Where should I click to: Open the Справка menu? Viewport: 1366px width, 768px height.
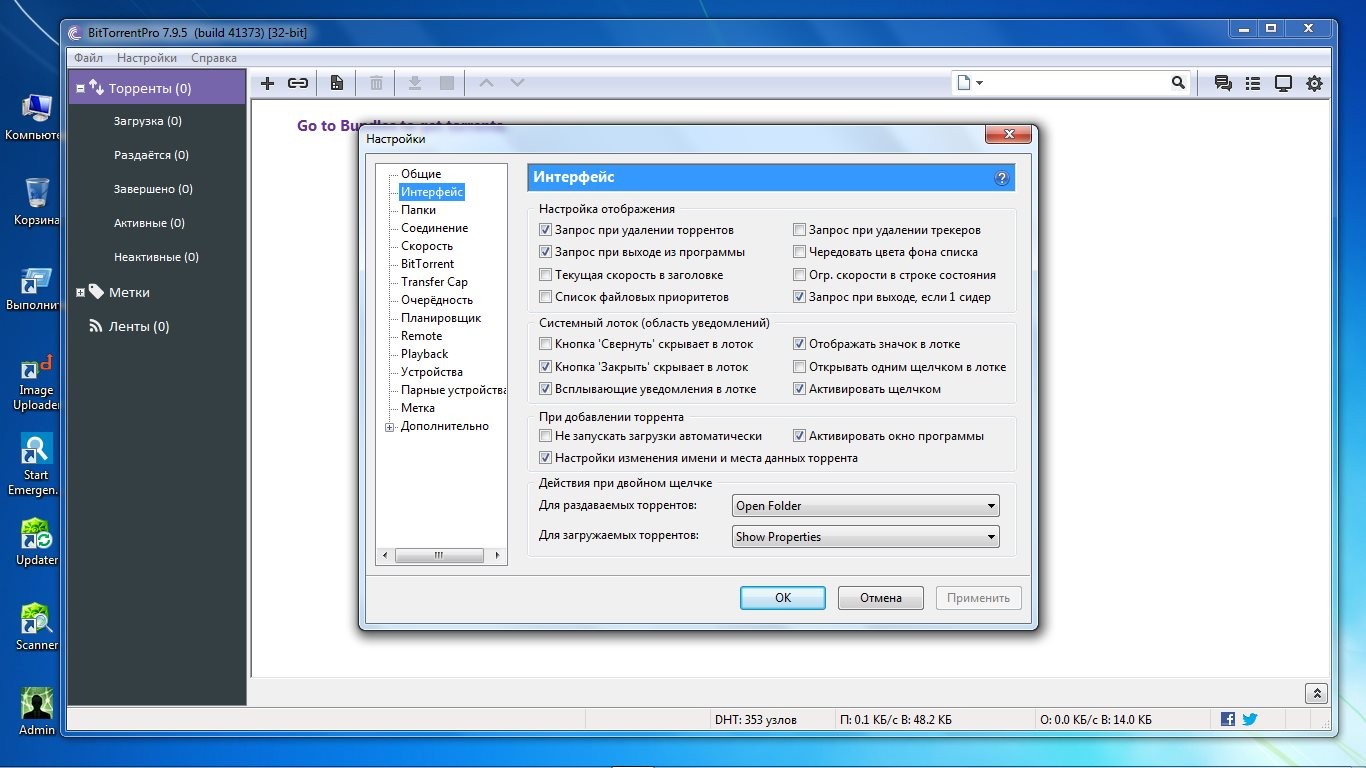214,58
